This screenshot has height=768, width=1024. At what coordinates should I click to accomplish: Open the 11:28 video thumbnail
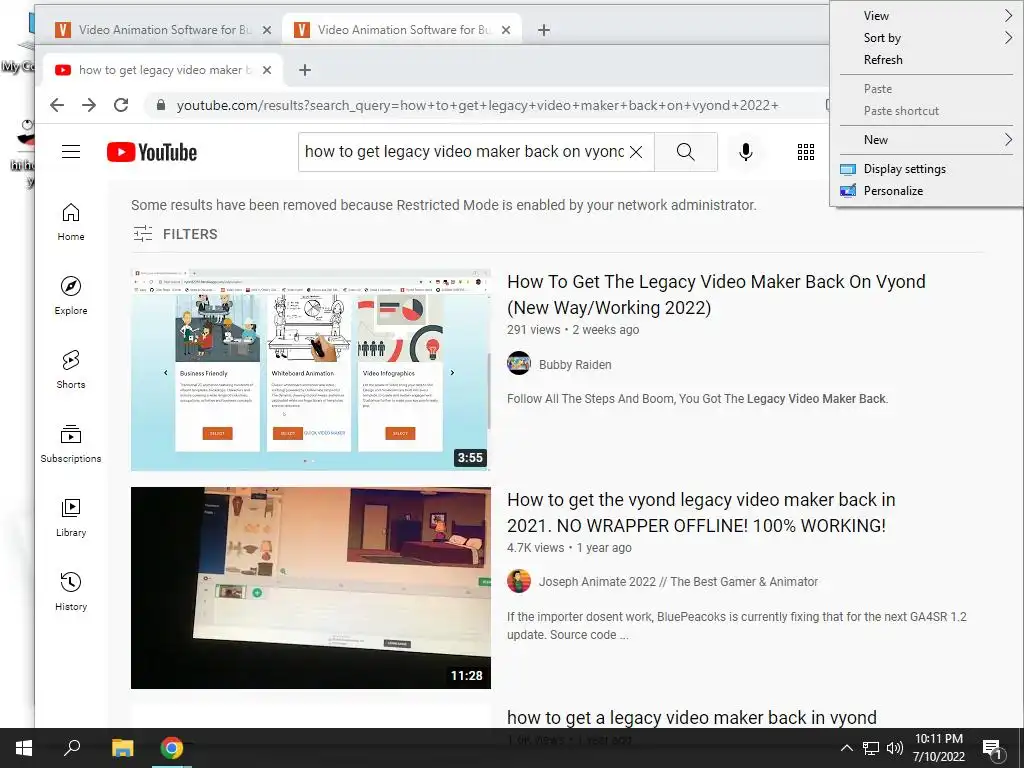pyautogui.click(x=310, y=588)
